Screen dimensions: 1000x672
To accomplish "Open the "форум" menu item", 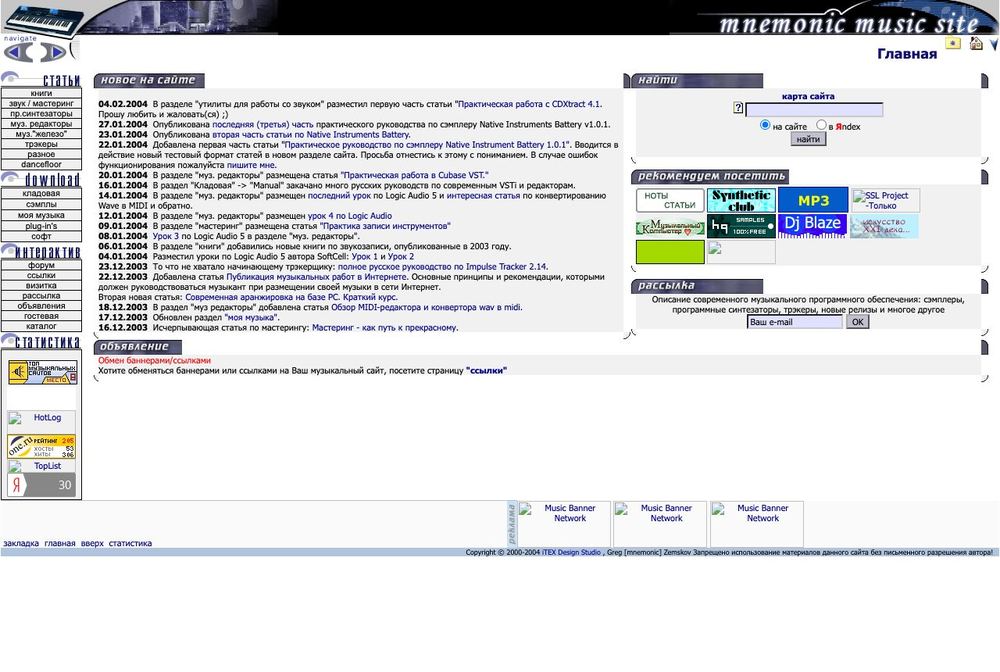I will tap(41, 265).
